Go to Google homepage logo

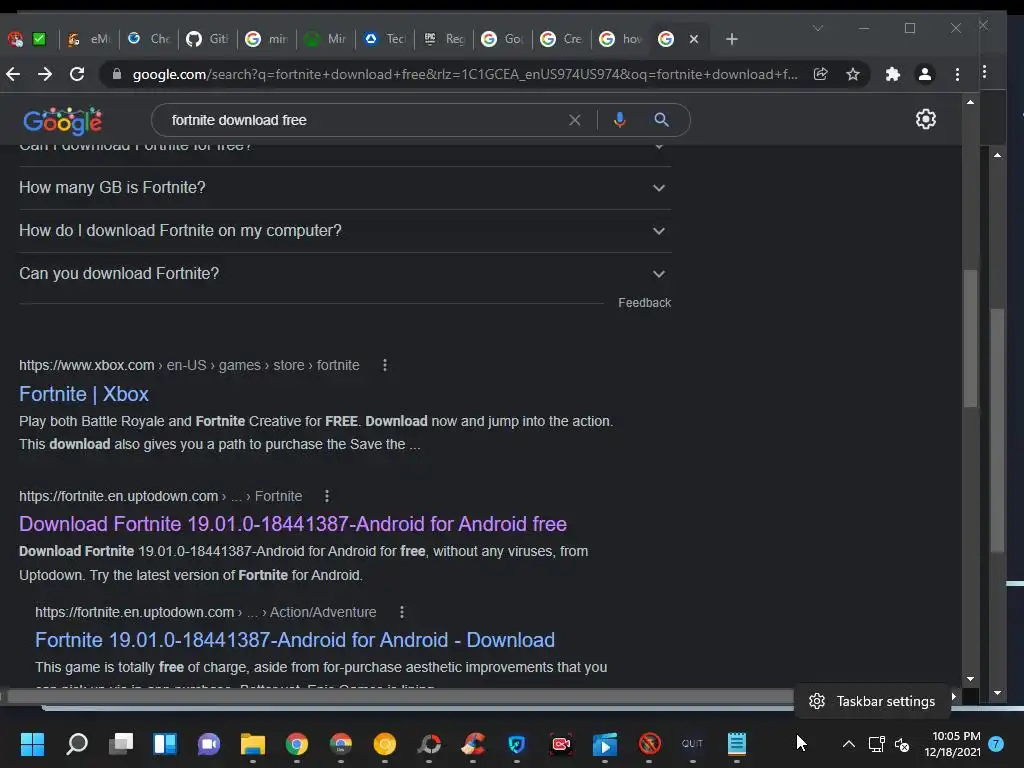[x=63, y=121]
